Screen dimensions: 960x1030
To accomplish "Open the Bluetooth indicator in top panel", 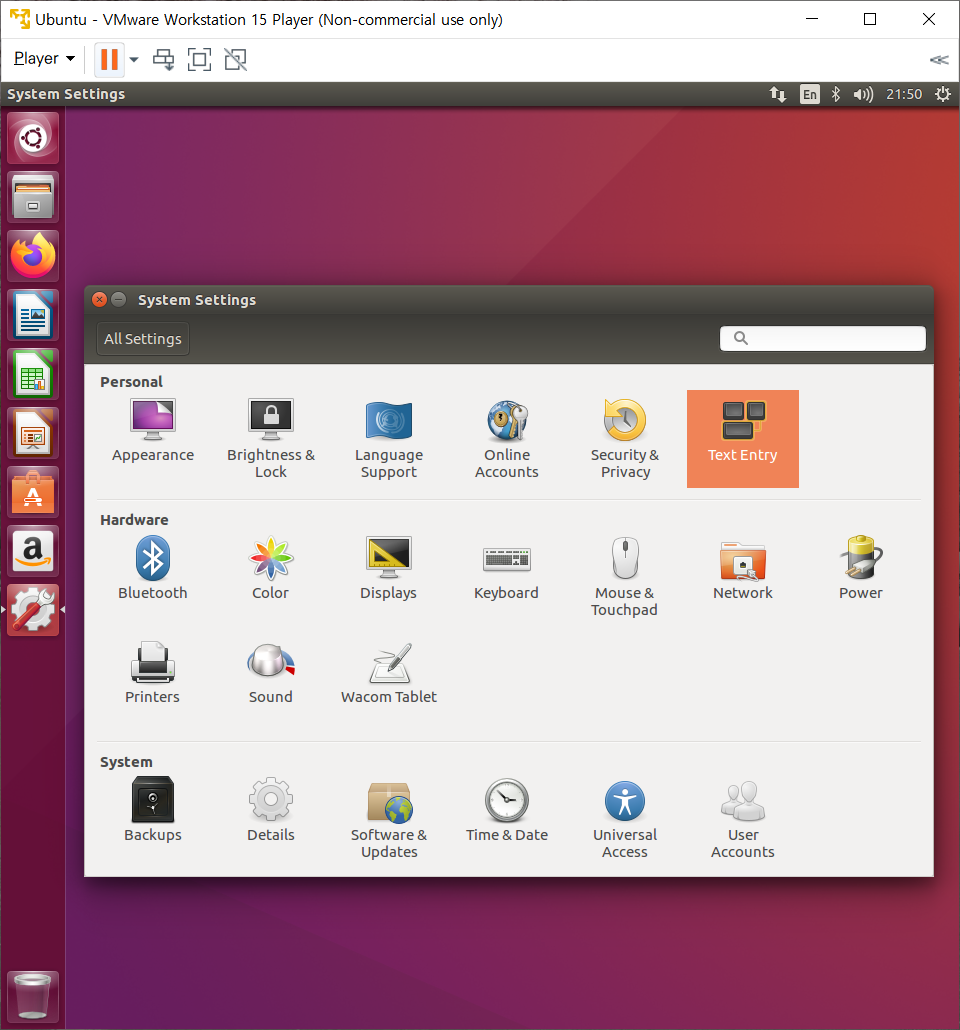I will coord(836,95).
